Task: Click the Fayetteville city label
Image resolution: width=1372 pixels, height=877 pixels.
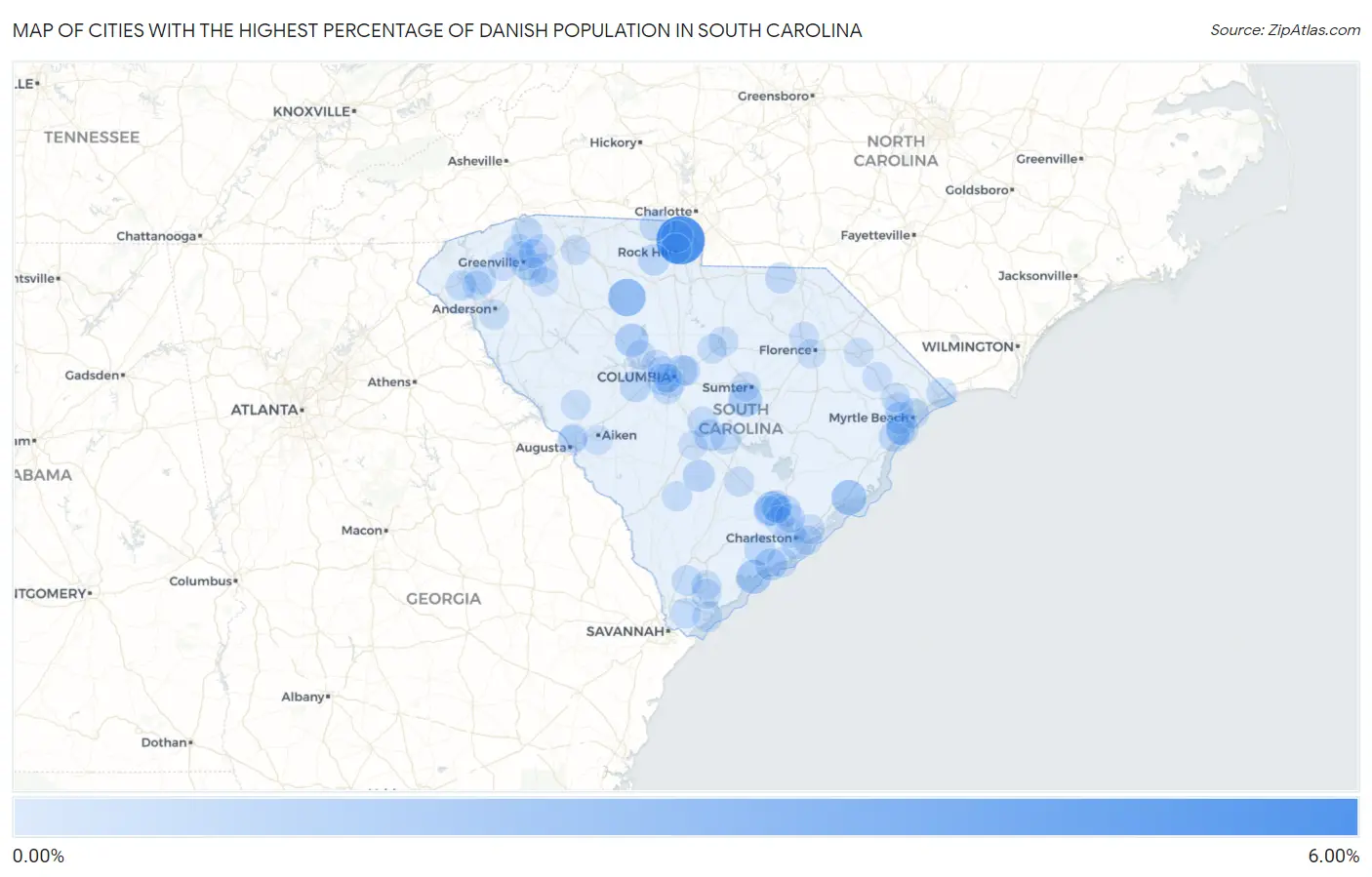Action: click(877, 235)
